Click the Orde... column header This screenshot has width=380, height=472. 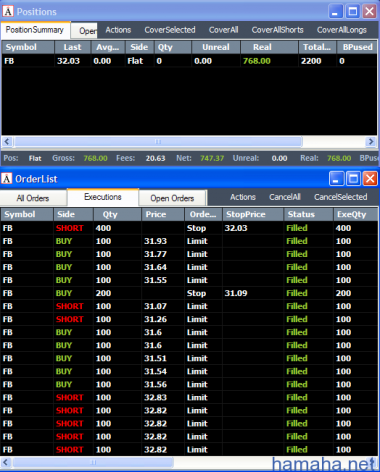203,214
